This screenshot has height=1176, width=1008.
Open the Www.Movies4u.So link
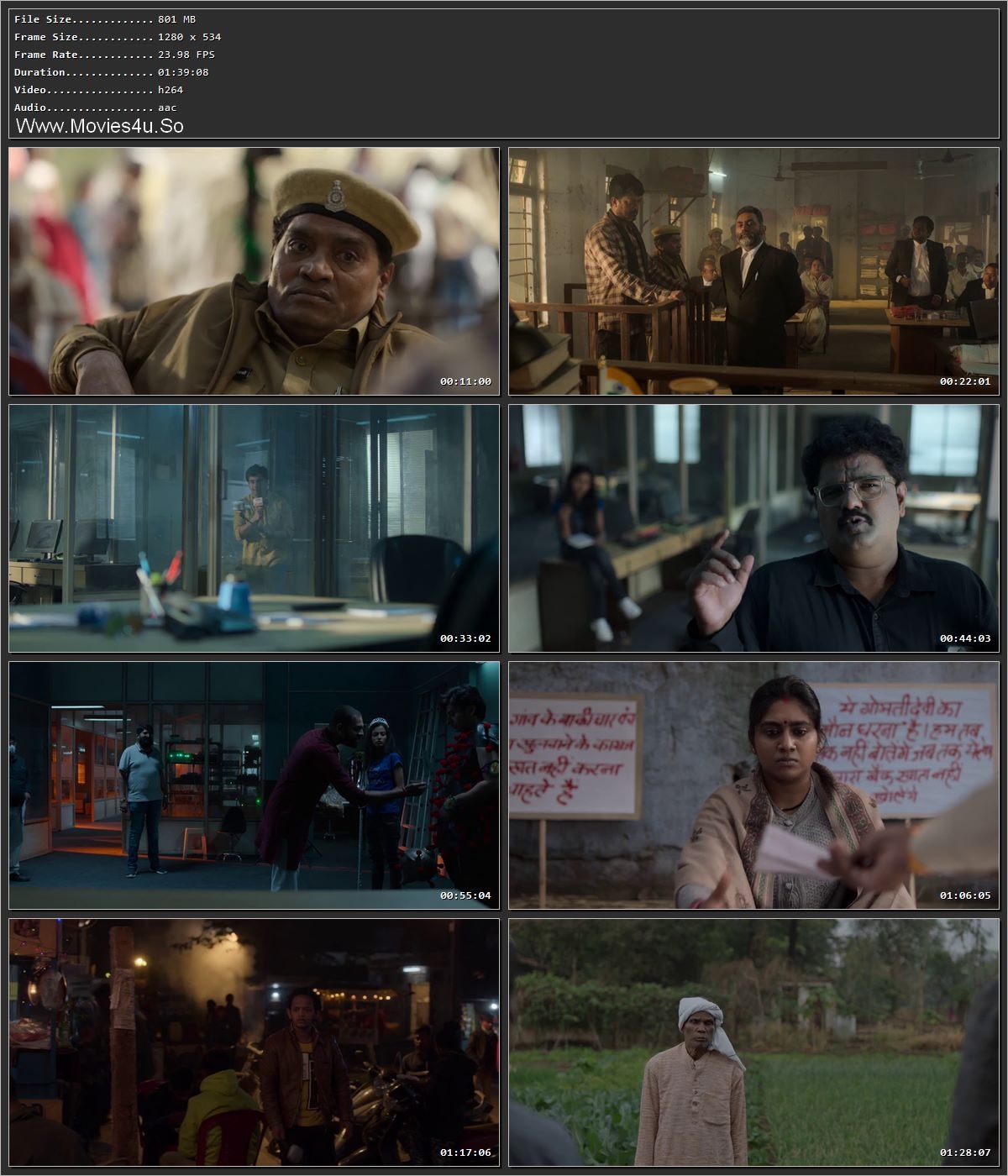101,126
